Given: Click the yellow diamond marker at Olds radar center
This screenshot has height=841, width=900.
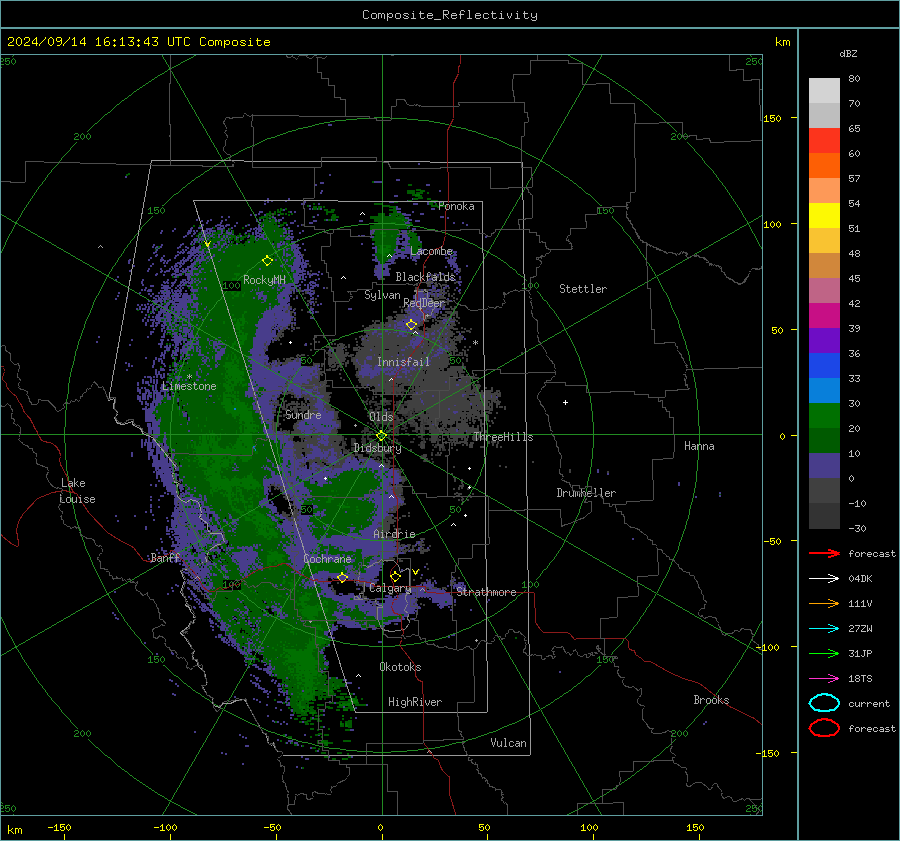Looking at the screenshot, I should point(382,436).
